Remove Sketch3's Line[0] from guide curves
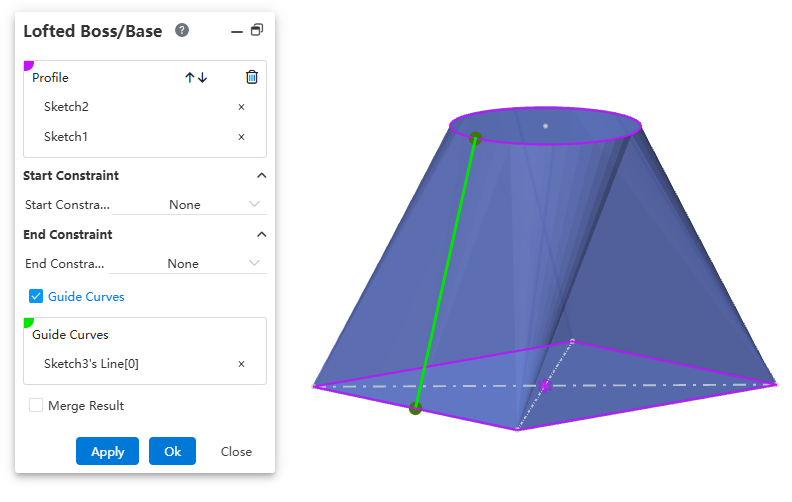 pos(241,364)
